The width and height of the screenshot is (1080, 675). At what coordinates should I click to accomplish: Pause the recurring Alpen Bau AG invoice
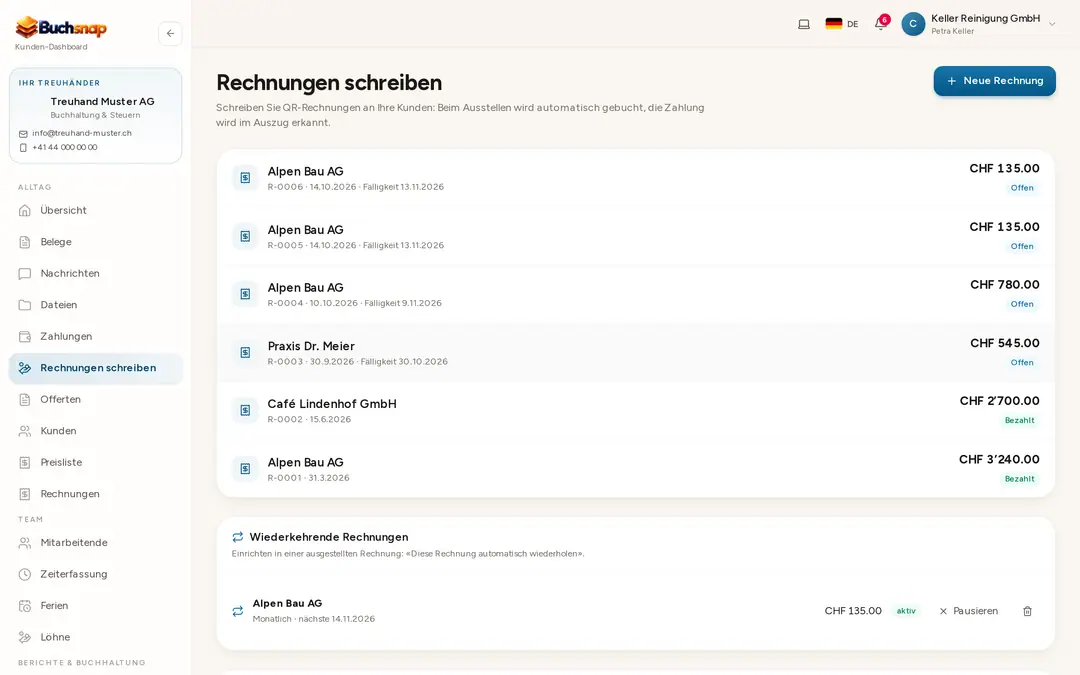968,611
